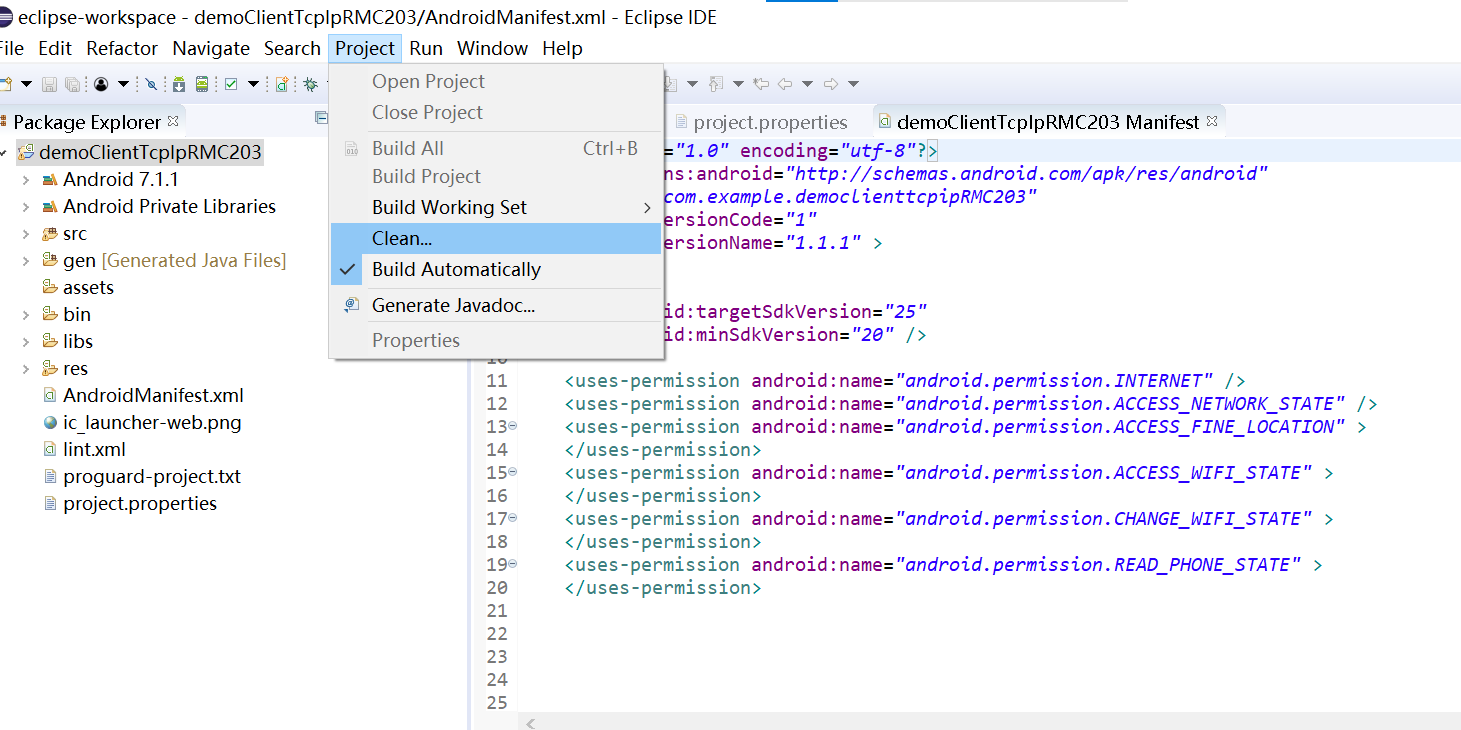Open the Back history dropdown arrow
The height and width of the screenshot is (730, 1461).
(807, 84)
